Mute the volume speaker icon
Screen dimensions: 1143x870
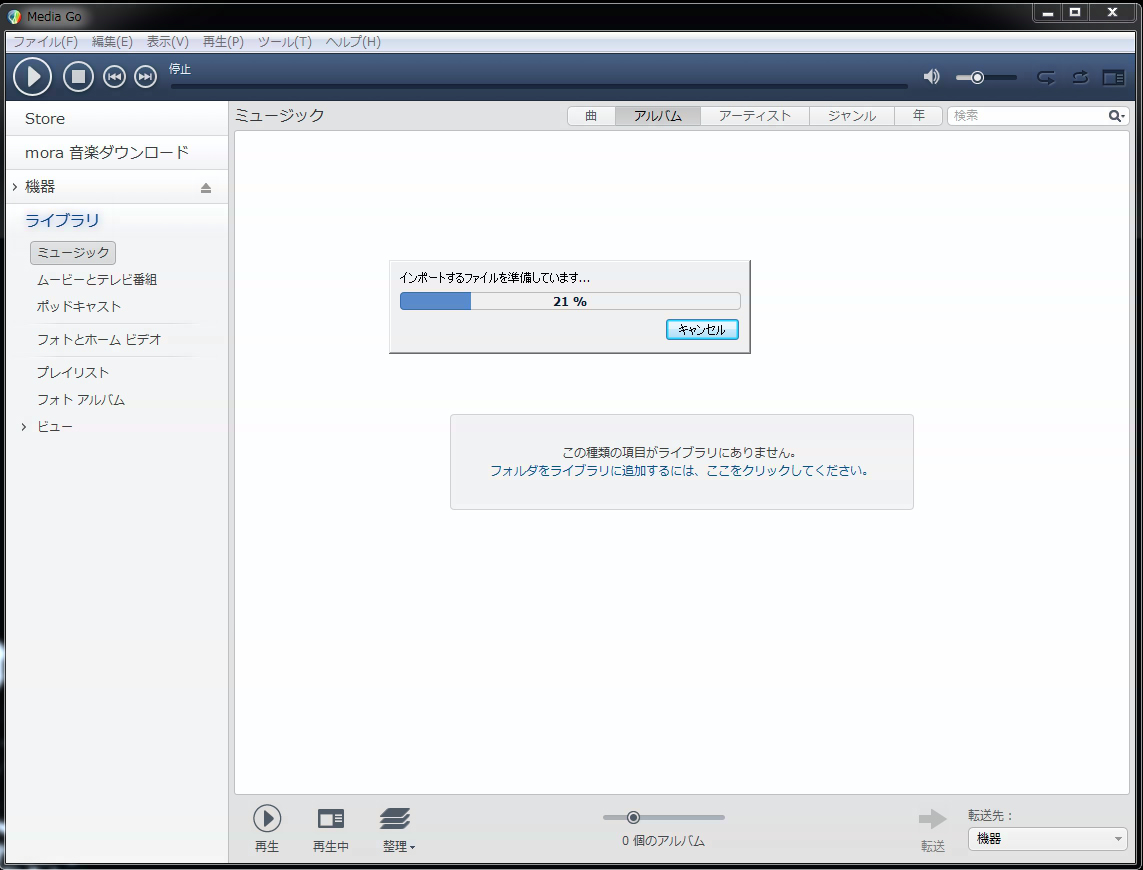[x=931, y=77]
